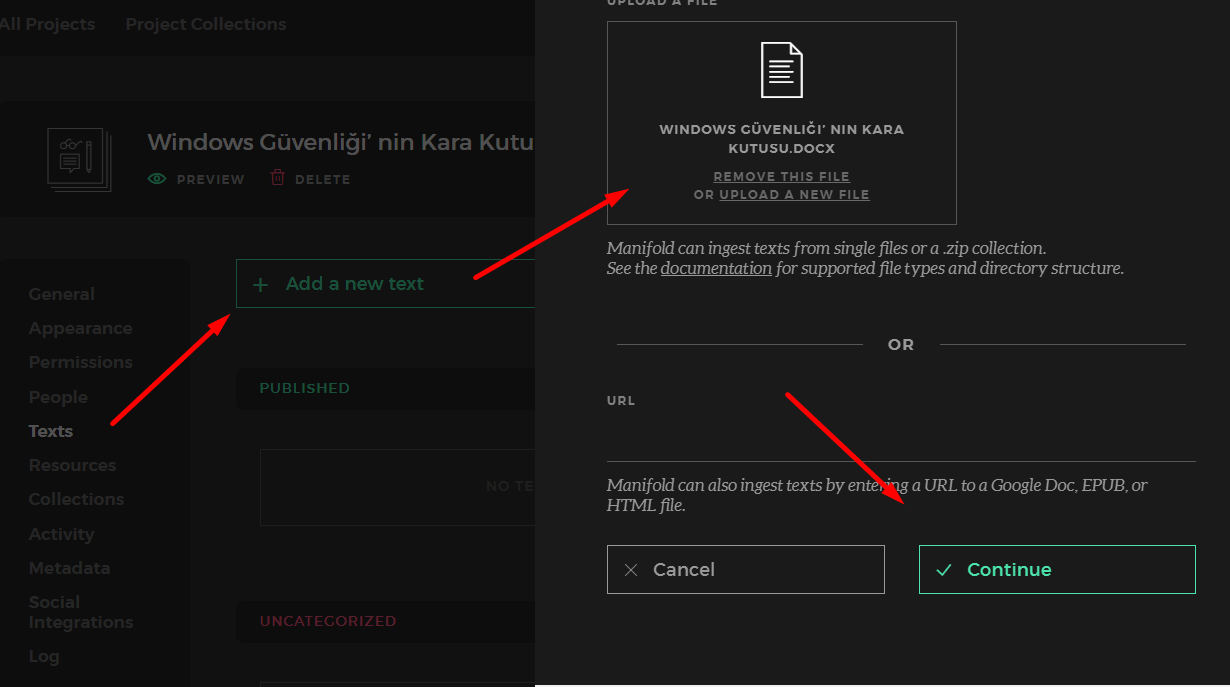This screenshot has height=687, width=1230.
Task: Click the trash icon next to Delete
Action: click(x=278, y=178)
